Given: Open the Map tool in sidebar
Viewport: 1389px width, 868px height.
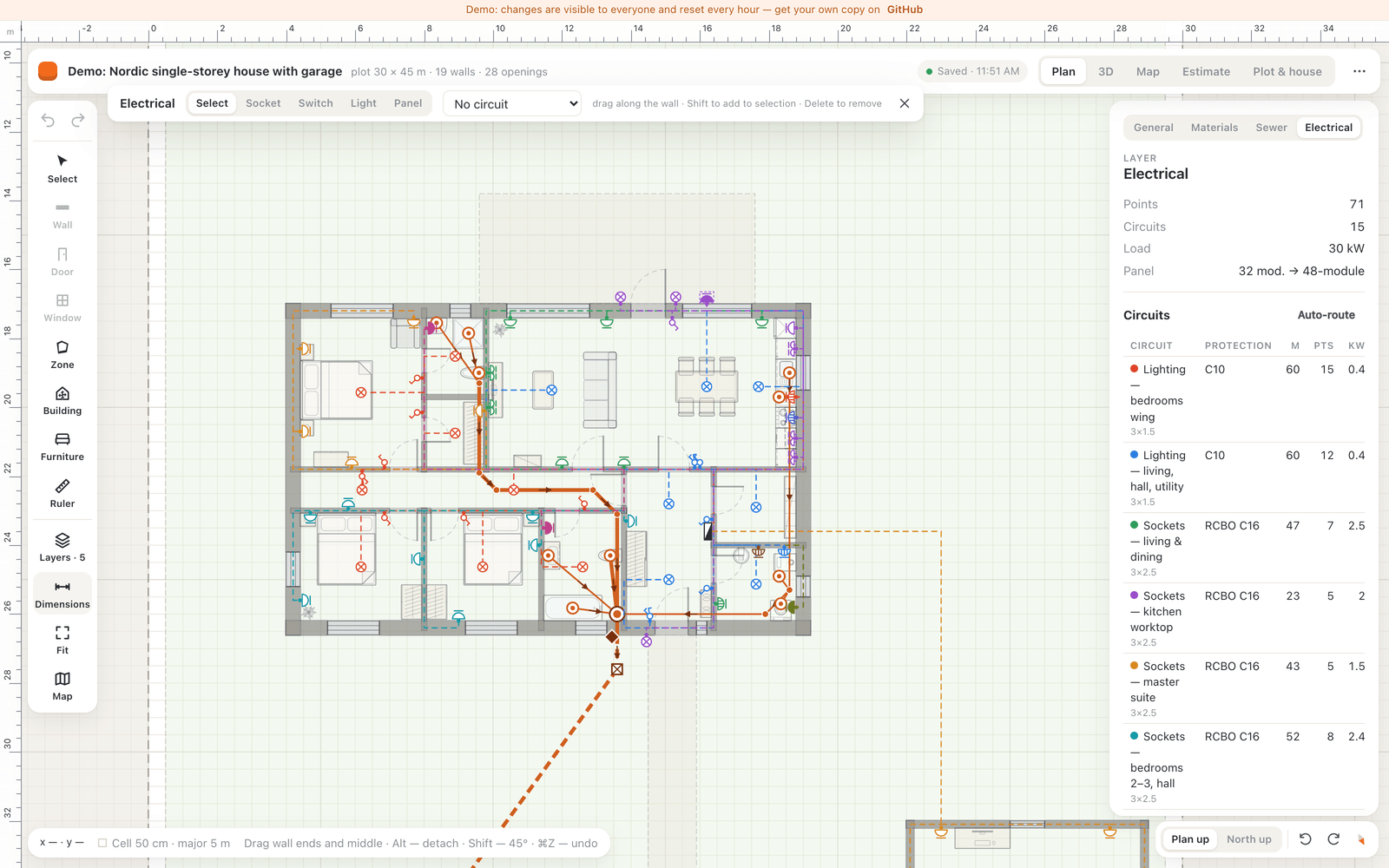Looking at the screenshot, I should click(63, 686).
